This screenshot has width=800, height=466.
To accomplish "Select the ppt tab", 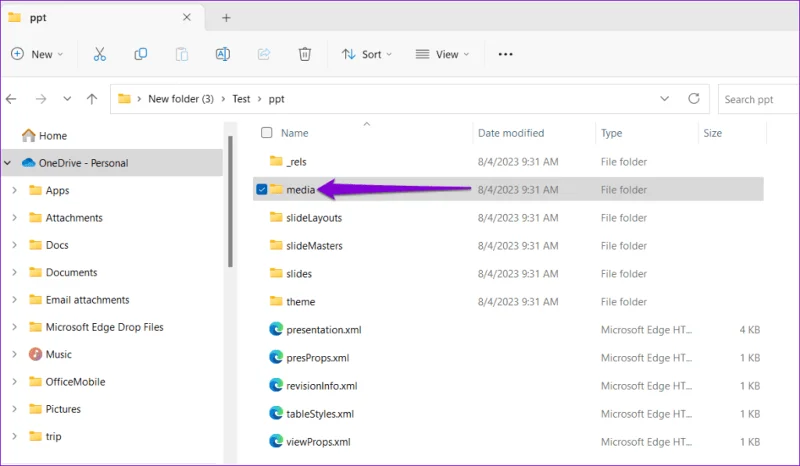I will 102,18.
